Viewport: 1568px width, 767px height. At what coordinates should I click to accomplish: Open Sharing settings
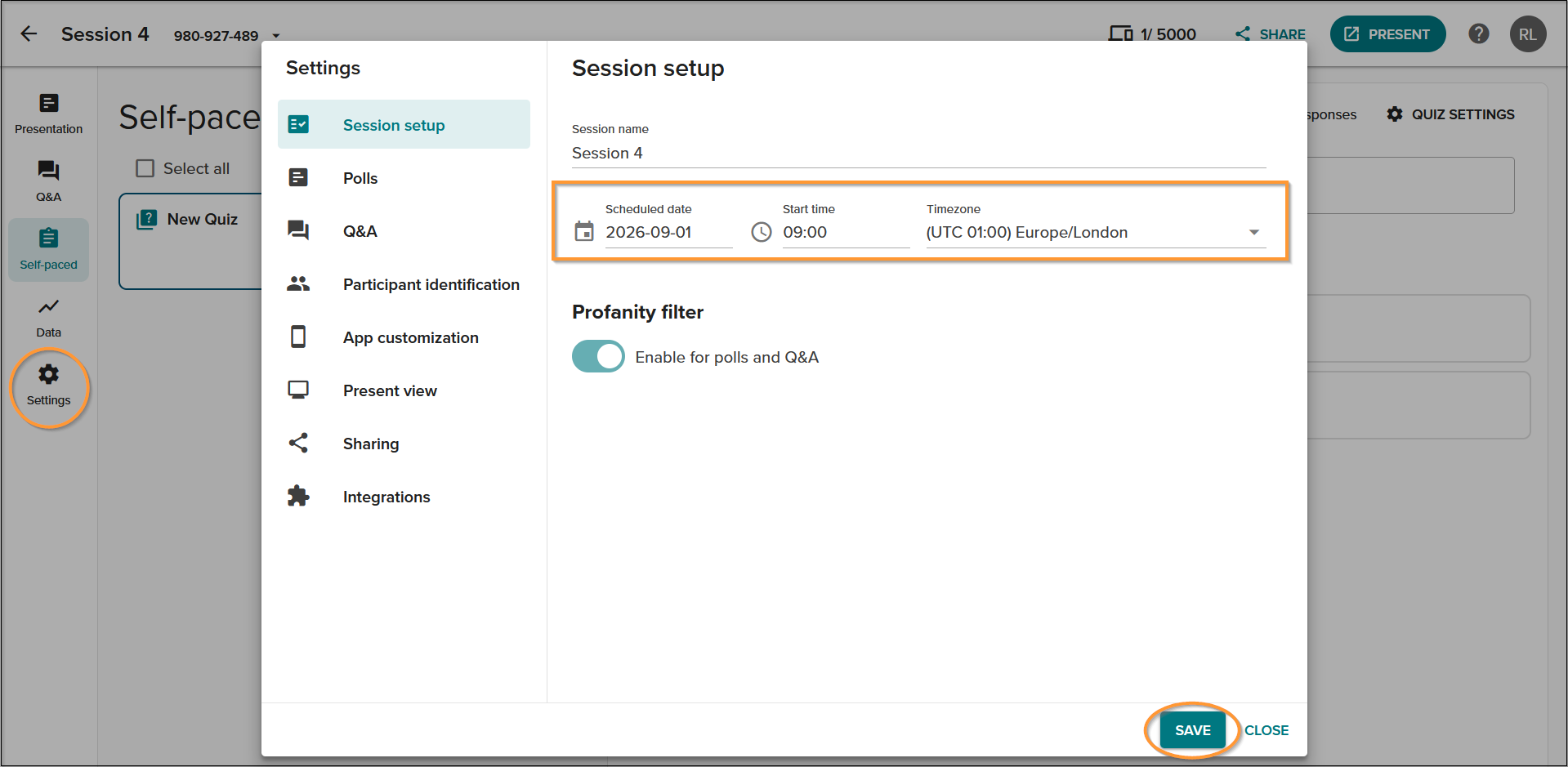click(x=404, y=444)
